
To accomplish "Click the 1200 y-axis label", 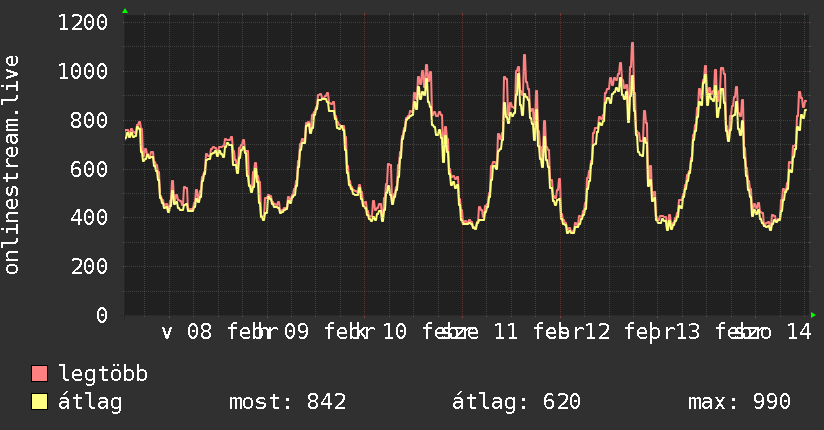I will pos(83,23).
